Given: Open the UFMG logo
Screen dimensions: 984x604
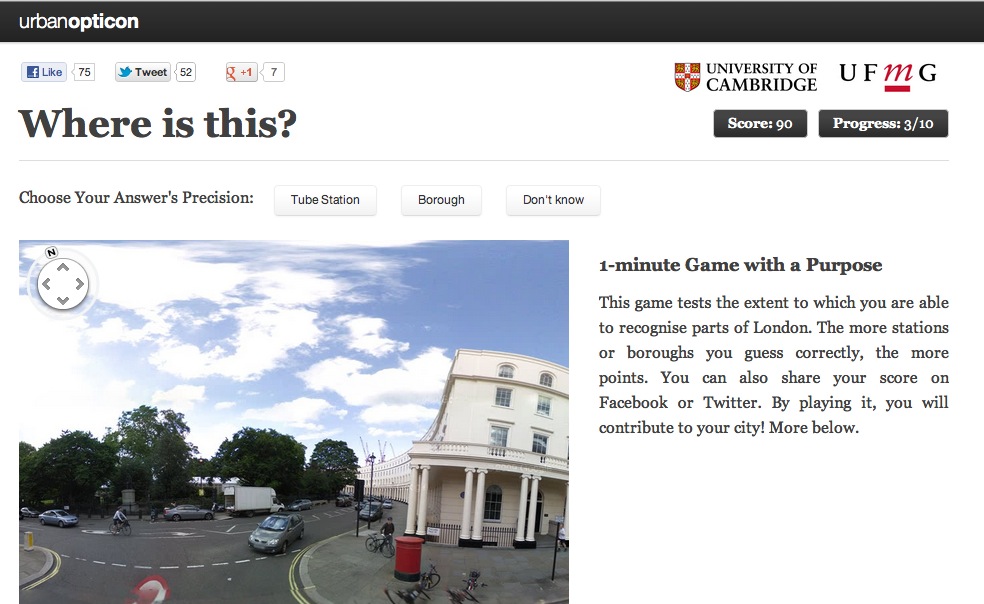Looking at the screenshot, I should [888, 75].
